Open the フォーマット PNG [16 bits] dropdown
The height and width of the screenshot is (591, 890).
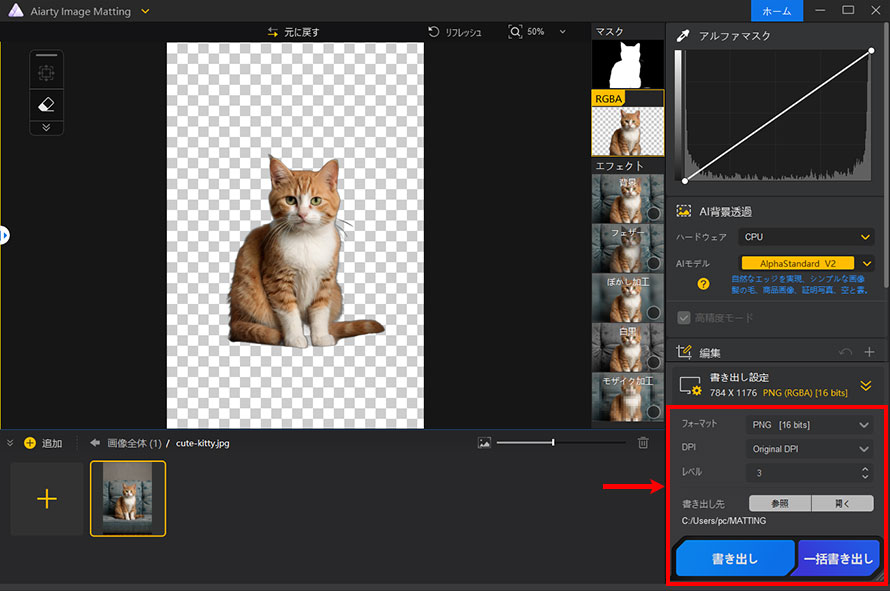tap(809, 425)
